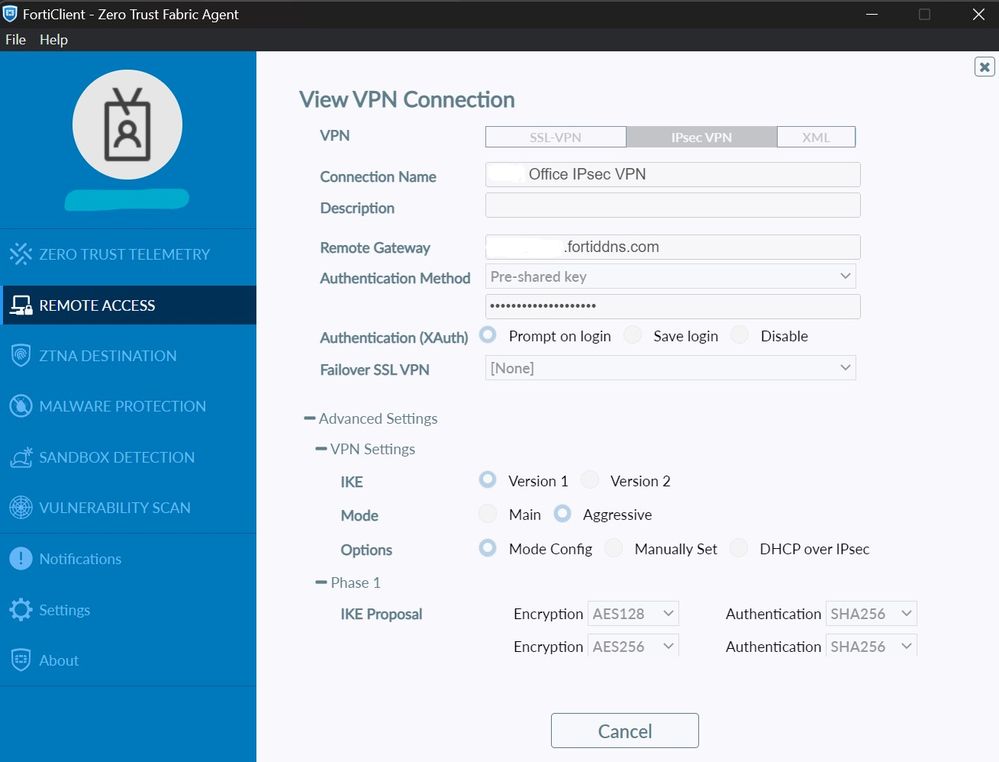
Task: Click the Settings gear icon
Action: 20,610
